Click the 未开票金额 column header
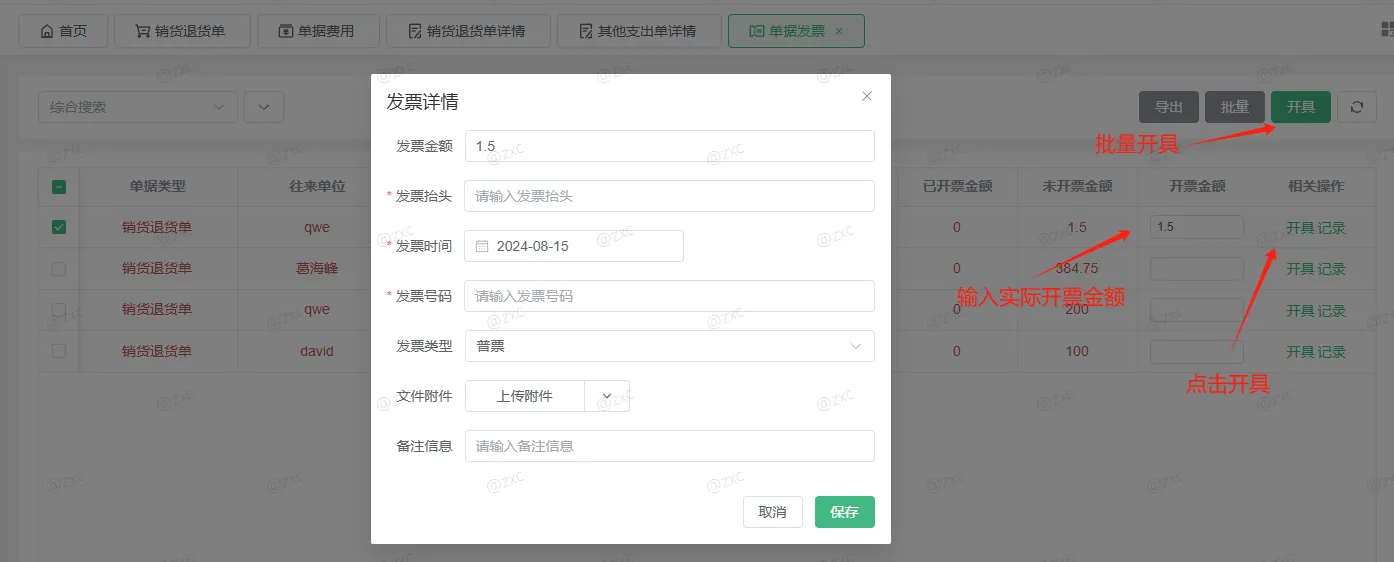Screen dimensions: 1394x562 pyautogui.click(x=1077, y=186)
